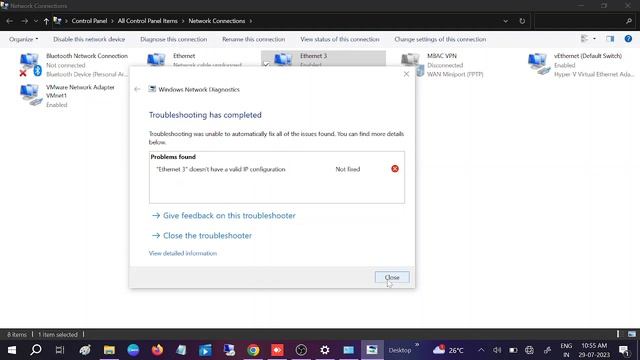Click the Close button in diagnostics dialog

392,277
